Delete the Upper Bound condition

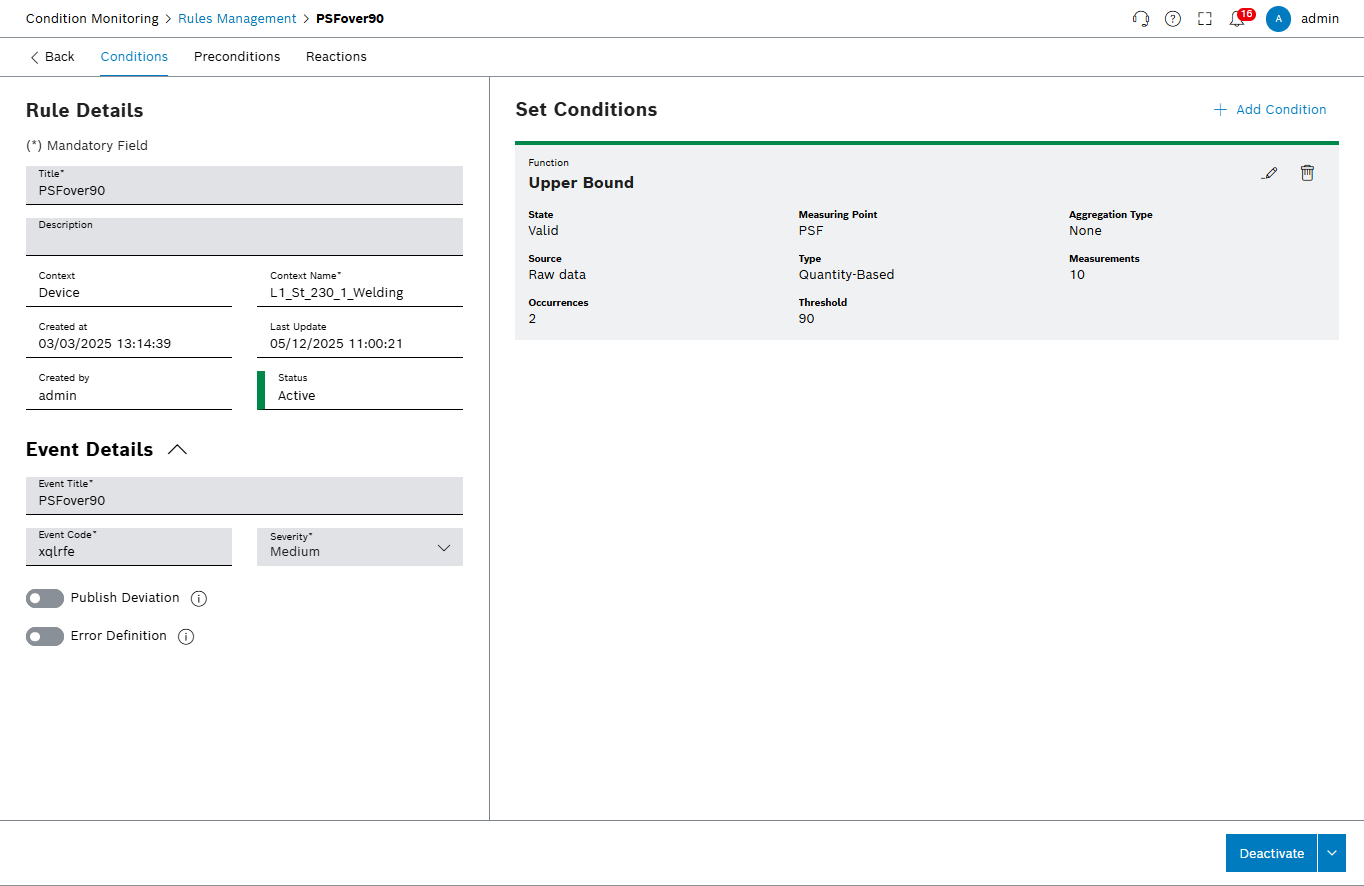1307,173
